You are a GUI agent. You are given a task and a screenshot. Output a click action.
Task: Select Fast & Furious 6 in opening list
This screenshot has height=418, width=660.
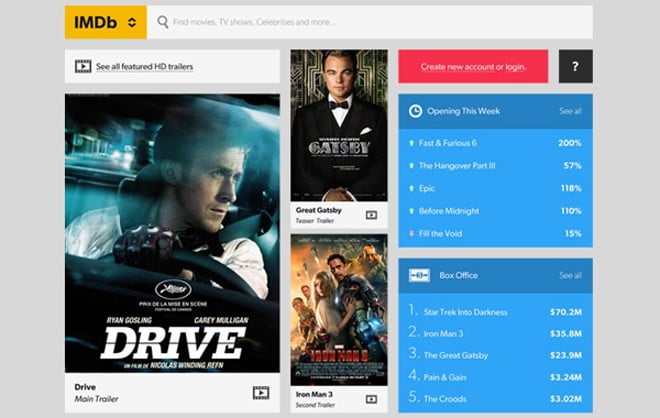click(x=447, y=143)
